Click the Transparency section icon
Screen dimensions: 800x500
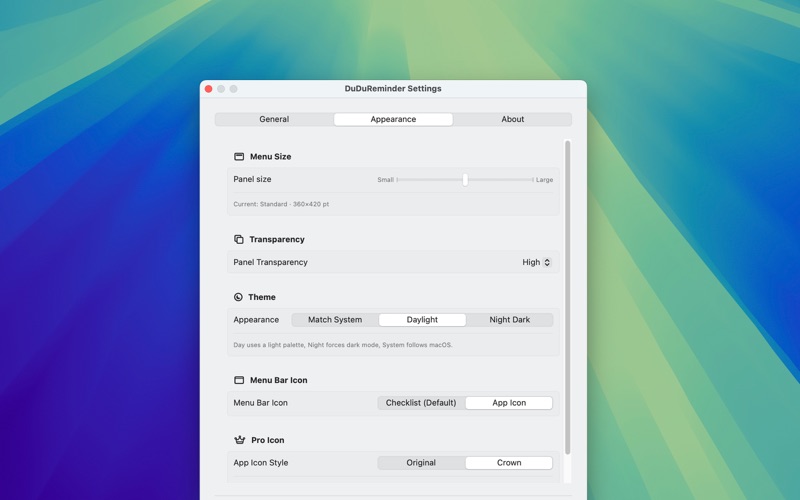coord(239,240)
